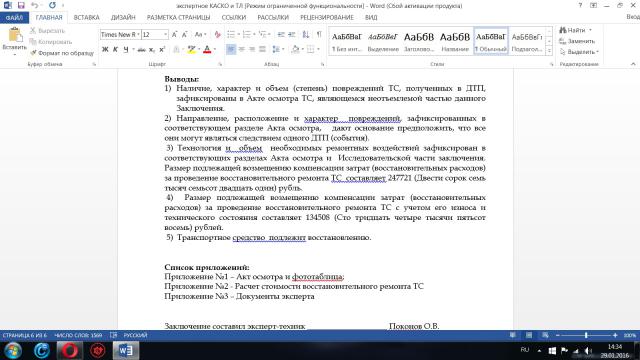Save the document with the floppy icon
This screenshot has height=360, width=640.
point(21,6)
